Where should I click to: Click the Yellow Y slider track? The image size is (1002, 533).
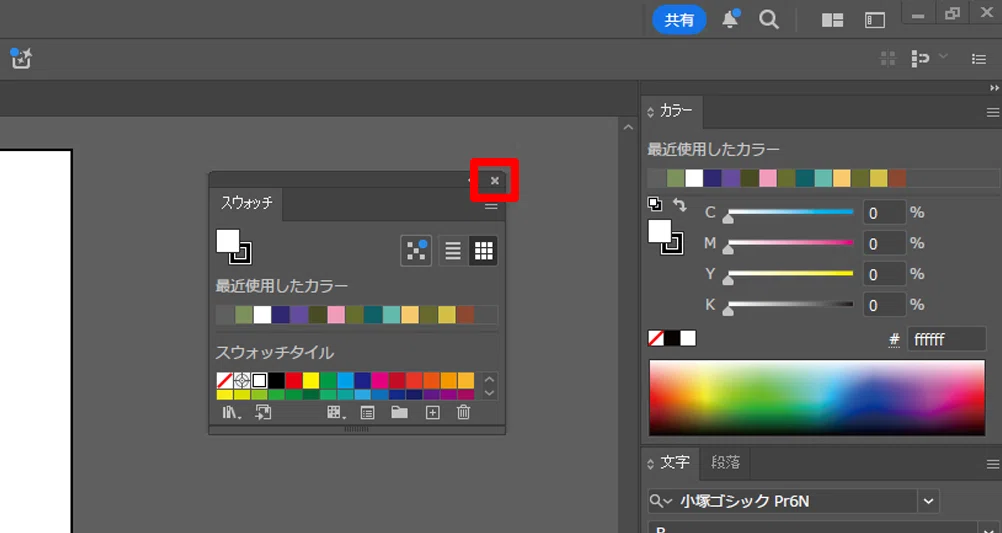(790, 274)
